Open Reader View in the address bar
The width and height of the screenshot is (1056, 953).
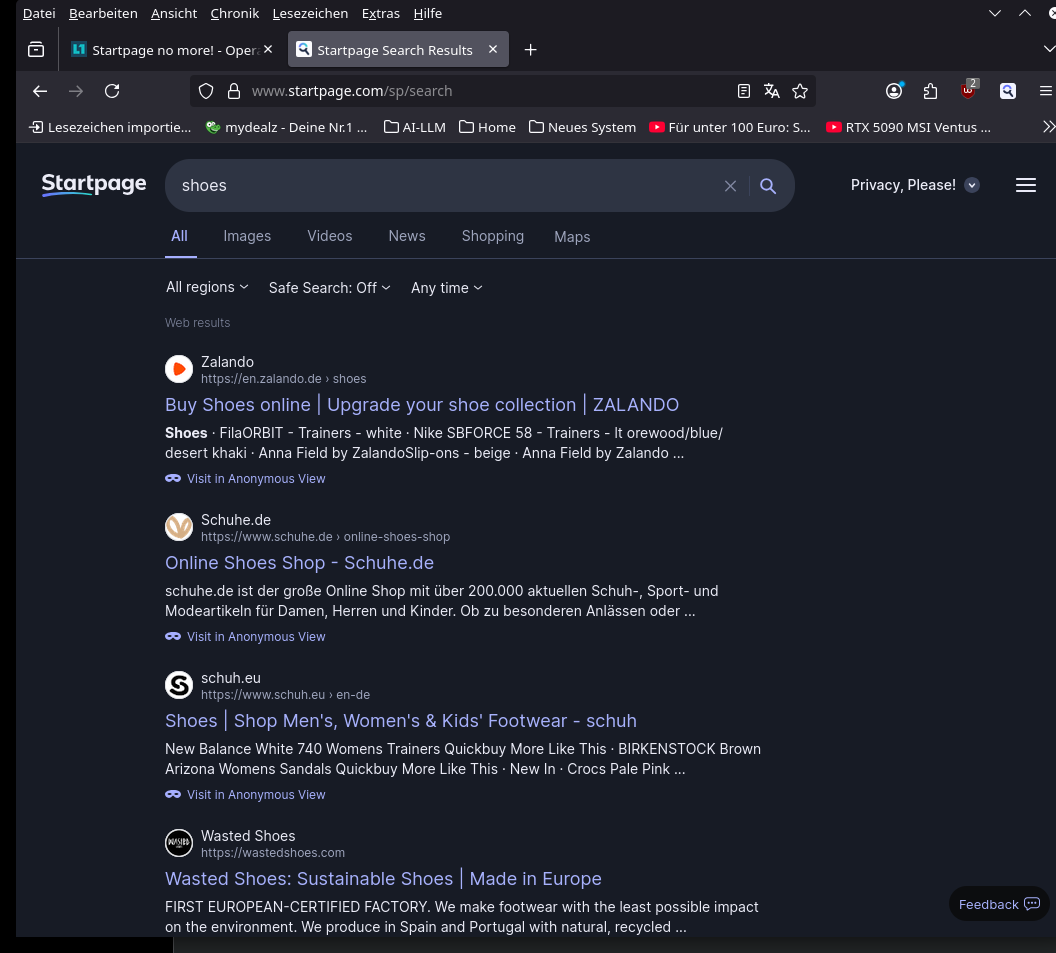[x=743, y=91]
